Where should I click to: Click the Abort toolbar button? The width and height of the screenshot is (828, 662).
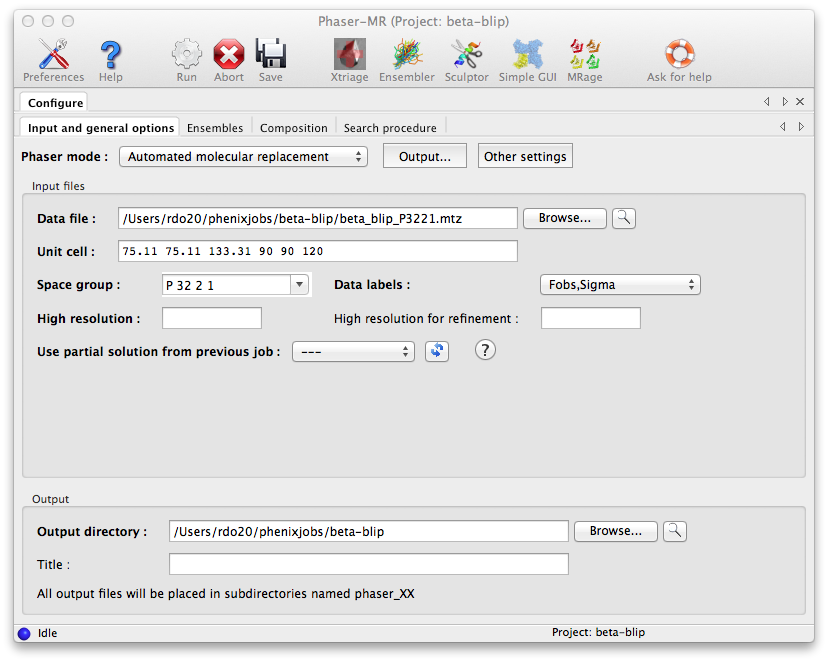229,59
